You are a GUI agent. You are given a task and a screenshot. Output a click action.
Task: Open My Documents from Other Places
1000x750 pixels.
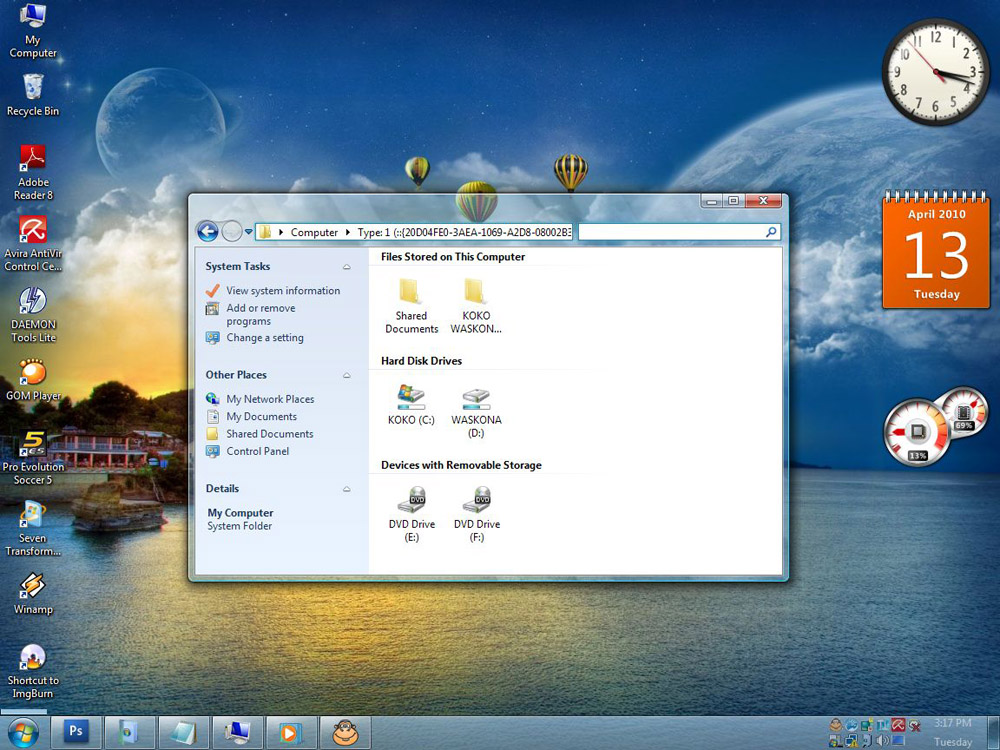(x=261, y=416)
